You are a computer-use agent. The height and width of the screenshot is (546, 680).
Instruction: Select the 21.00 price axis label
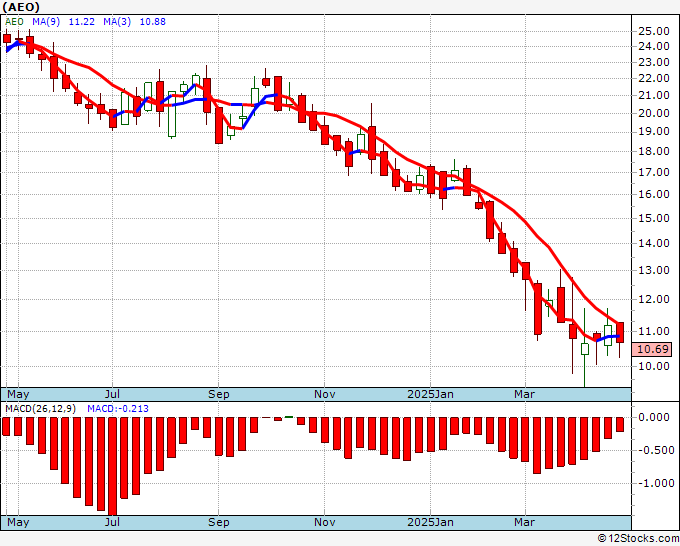(x=654, y=95)
